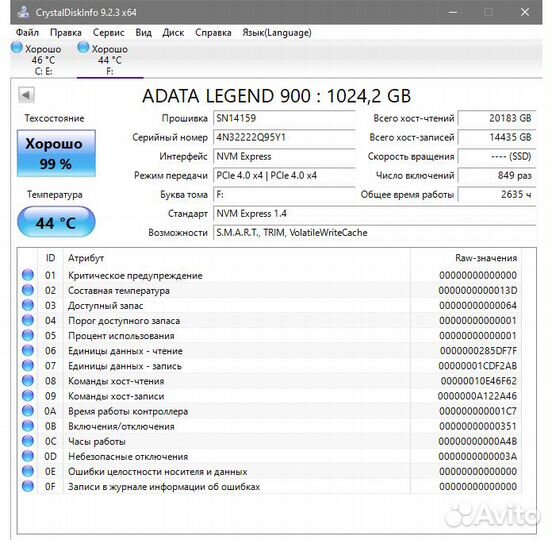Click the serial number field 4N32222Q95Y1

pyautogui.click(x=284, y=137)
